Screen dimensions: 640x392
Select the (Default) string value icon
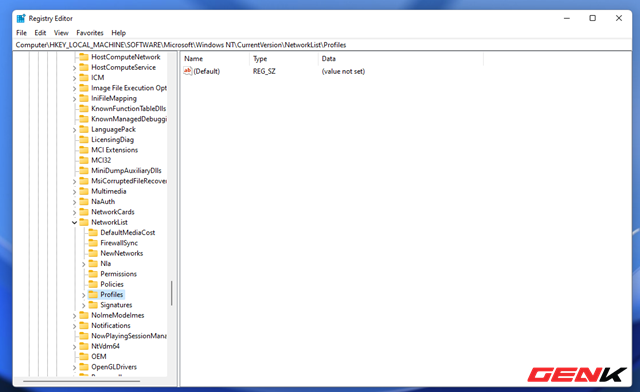tap(187, 71)
